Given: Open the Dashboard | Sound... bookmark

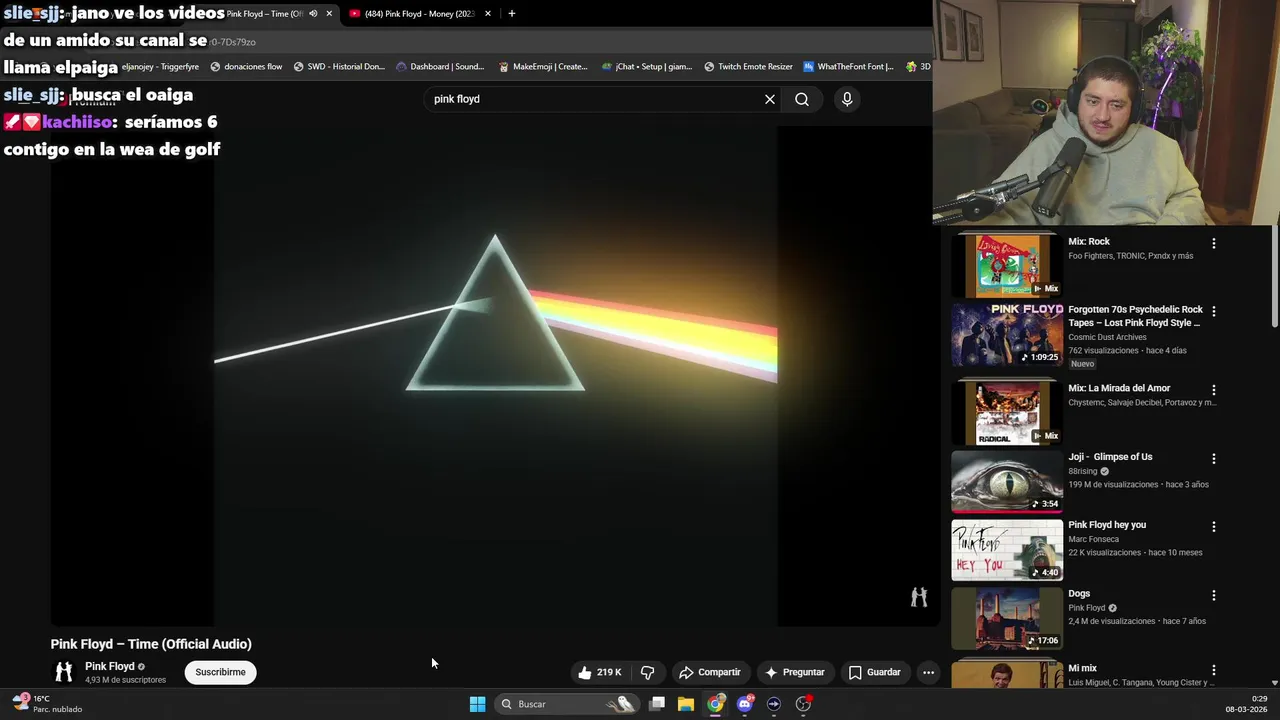Looking at the screenshot, I should click(x=440, y=67).
